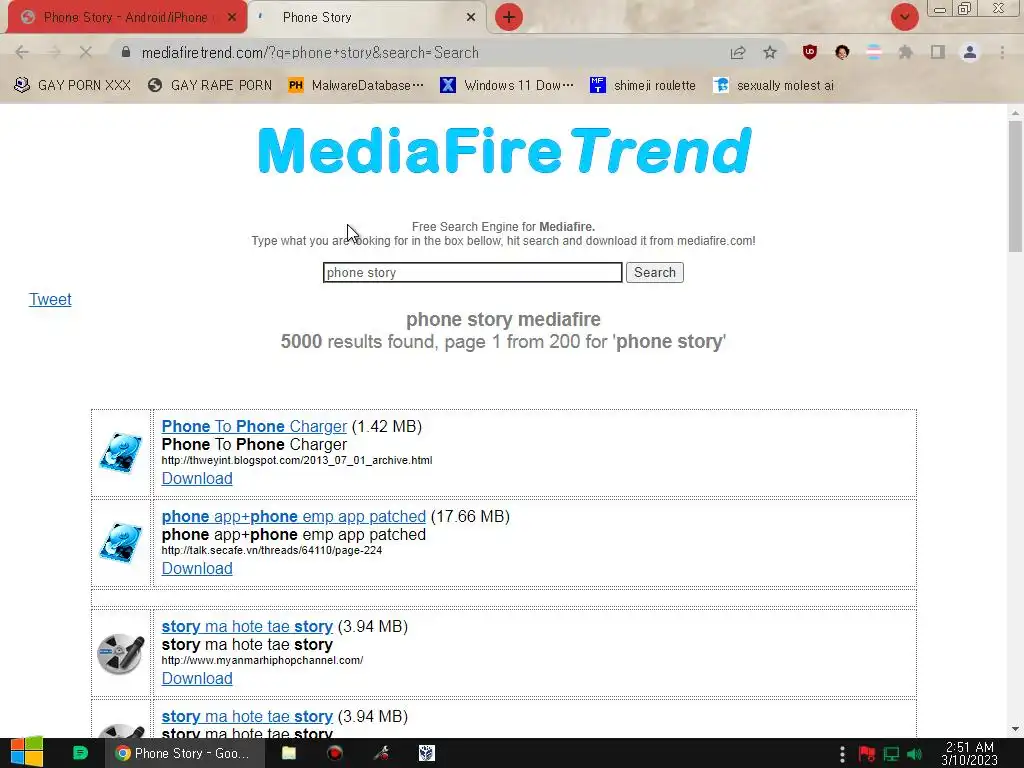Share this page icon in address bar

tap(738, 53)
